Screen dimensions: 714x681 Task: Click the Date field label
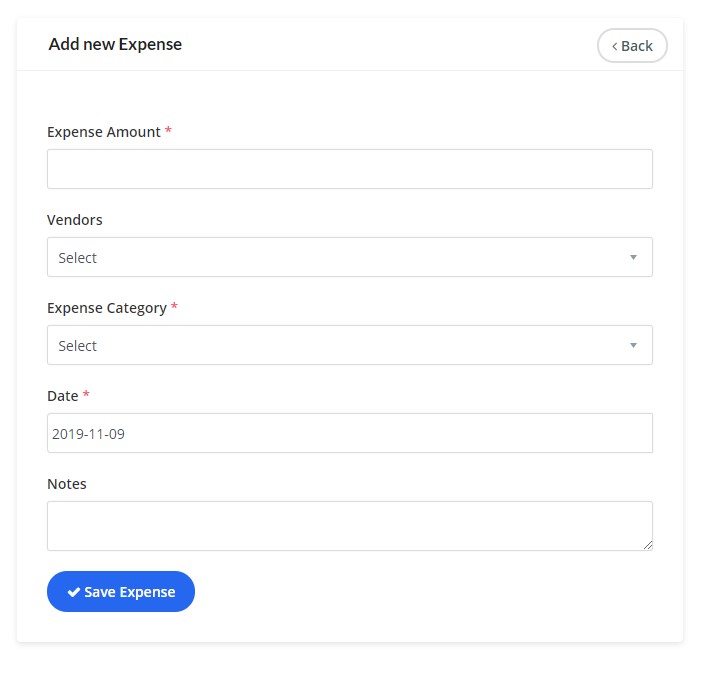(63, 396)
